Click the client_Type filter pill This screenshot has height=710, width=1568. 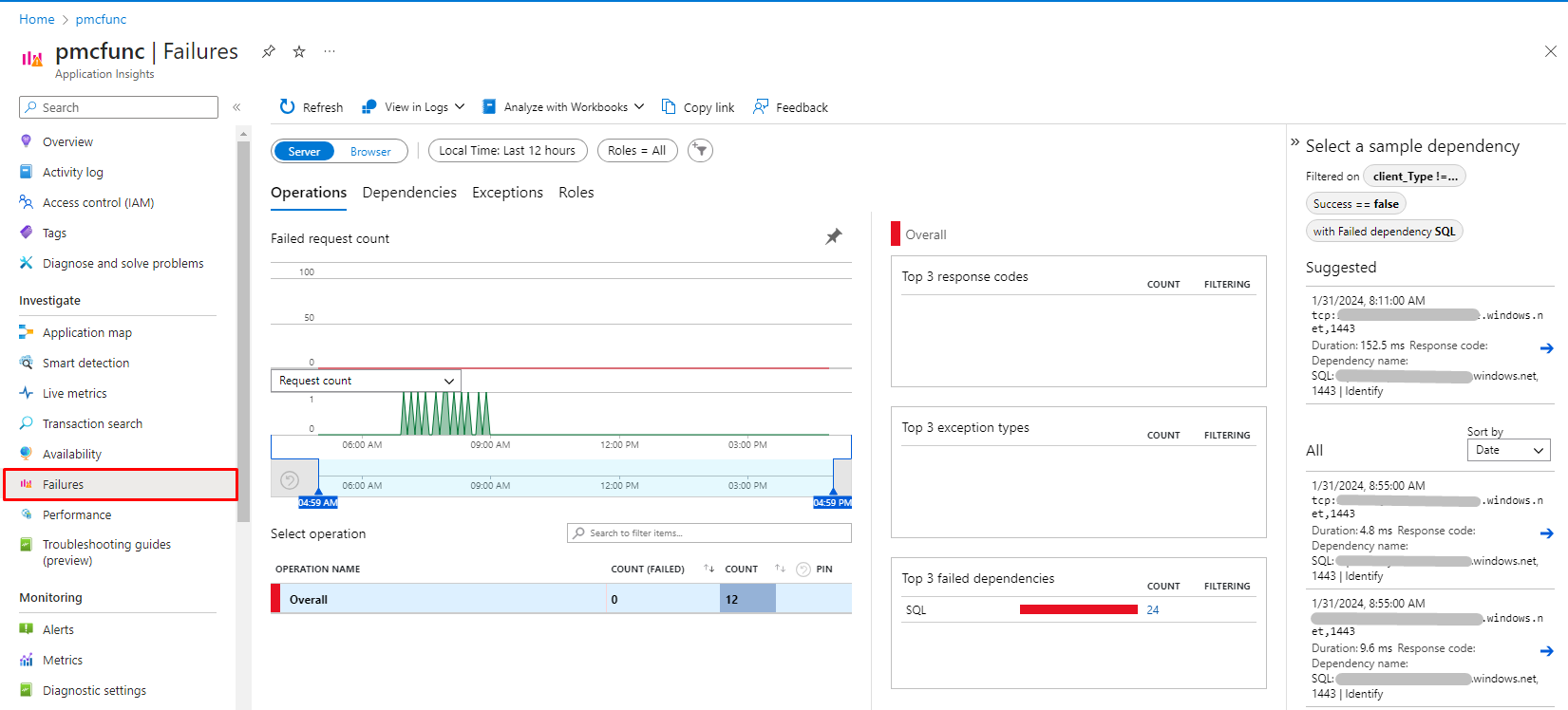point(1414,176)
